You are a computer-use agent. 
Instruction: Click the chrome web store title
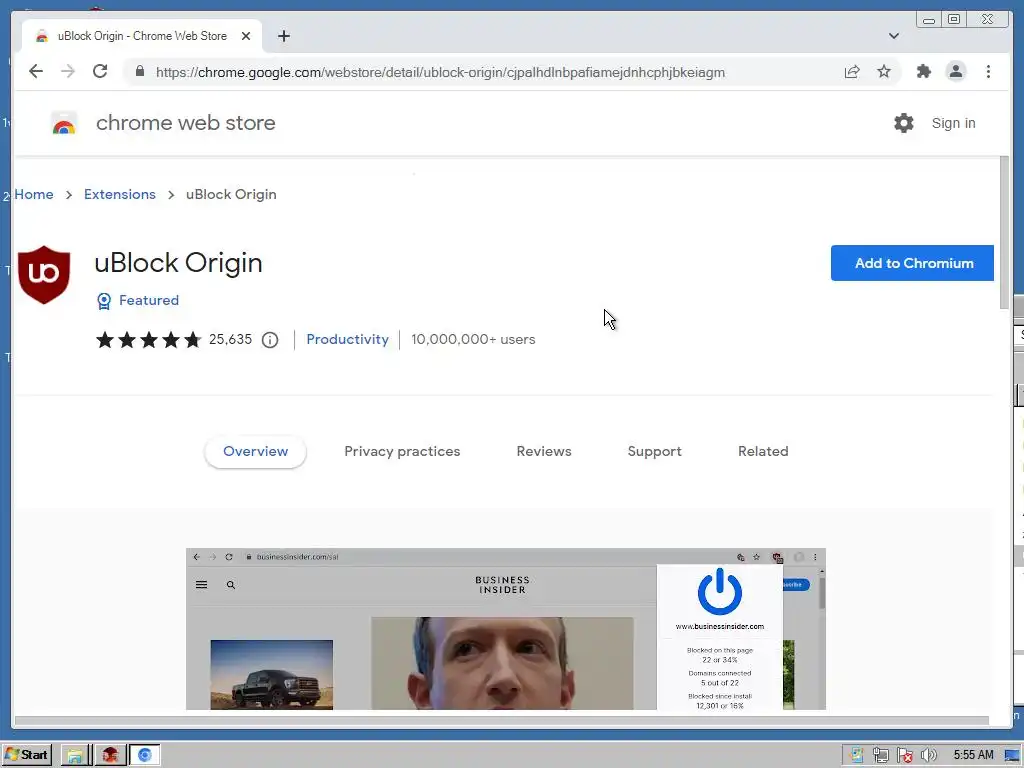pyautogui.click(x=185, y=123)
